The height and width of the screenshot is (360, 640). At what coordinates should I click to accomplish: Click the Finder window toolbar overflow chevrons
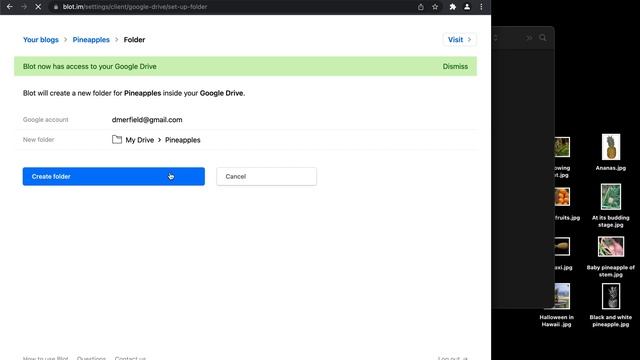(x=529, y=38)
